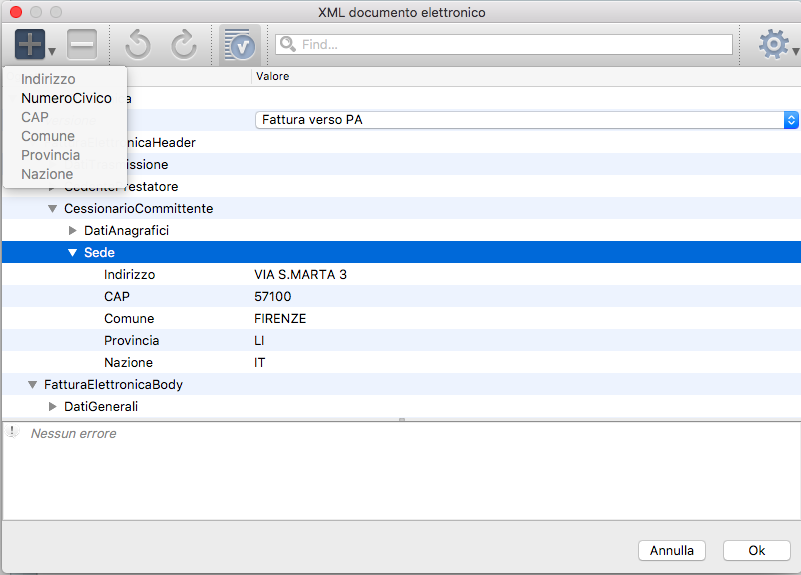This screenshot has height=575, width=801.
Task: Collapse the CessionarioCommittente node
Action: (52, 209)
